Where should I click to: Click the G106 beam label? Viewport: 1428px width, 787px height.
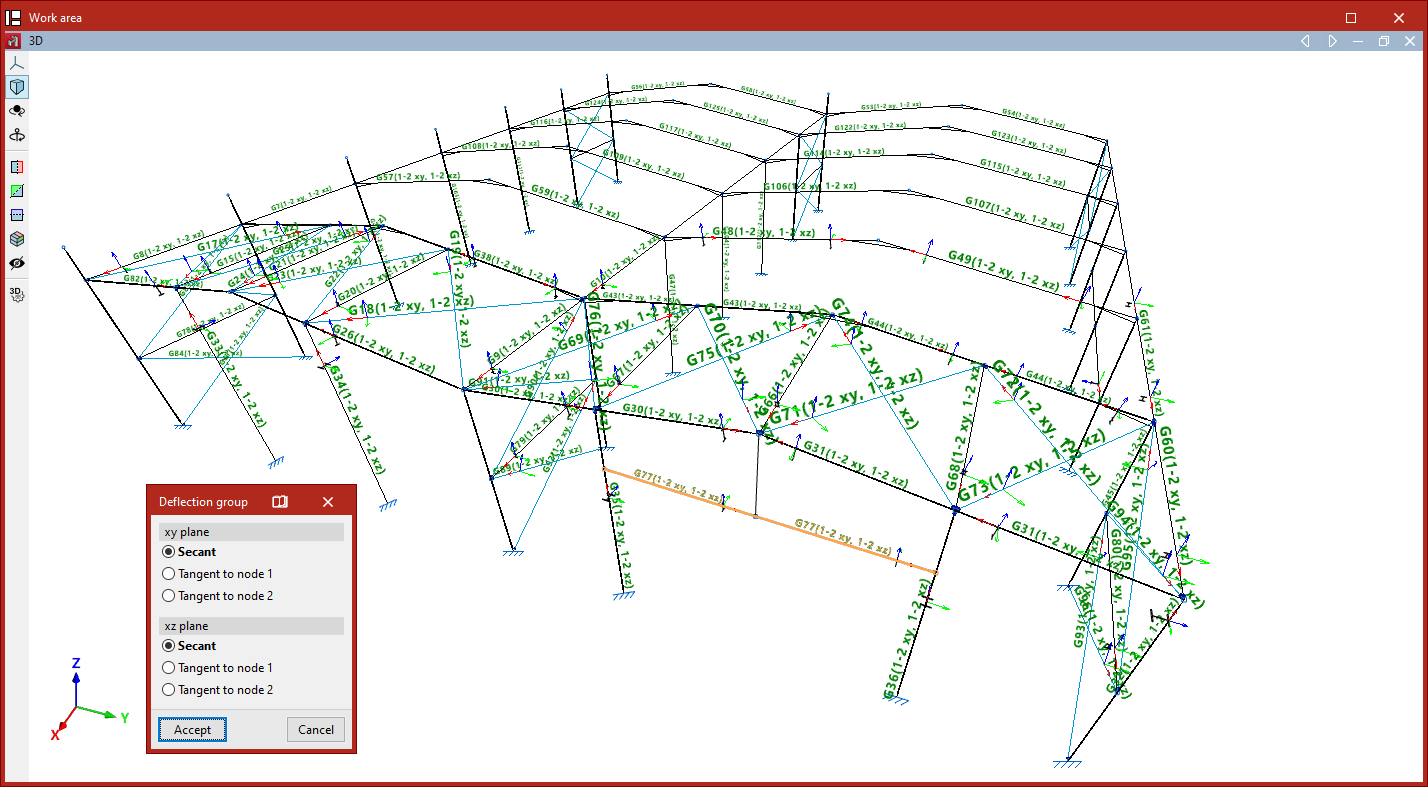tap(810, 186)
